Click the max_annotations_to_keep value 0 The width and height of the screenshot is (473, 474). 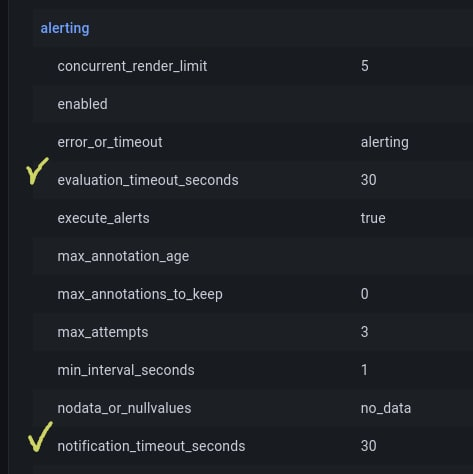click(365, 294)
